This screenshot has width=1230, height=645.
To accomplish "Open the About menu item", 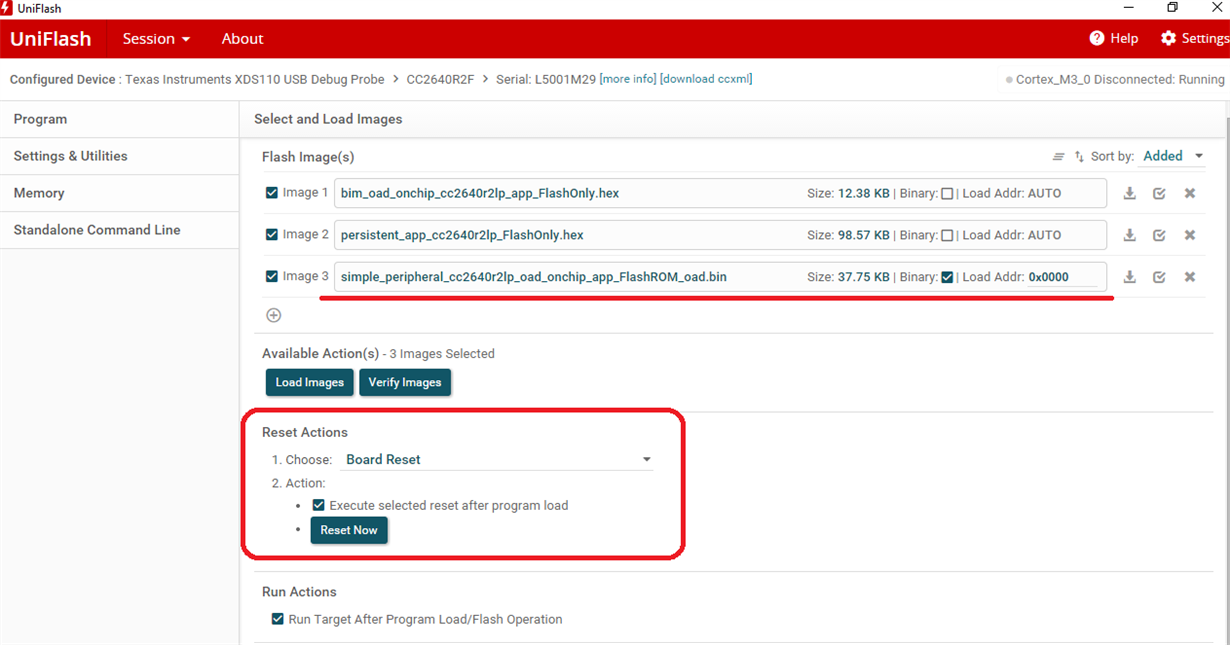I will (242, 39).
